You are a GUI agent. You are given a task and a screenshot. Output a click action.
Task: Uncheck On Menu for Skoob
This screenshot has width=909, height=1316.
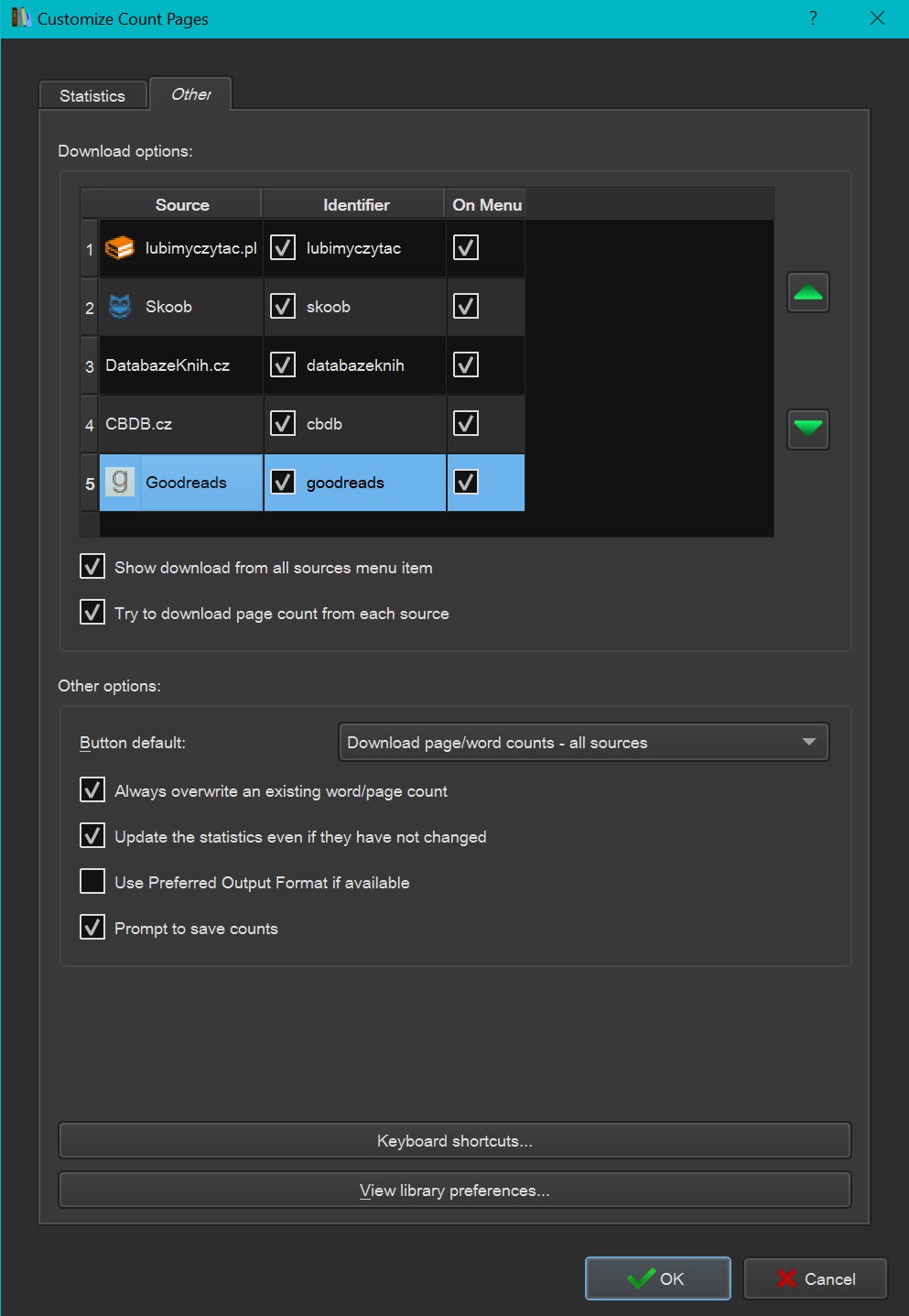pos(466,307)
